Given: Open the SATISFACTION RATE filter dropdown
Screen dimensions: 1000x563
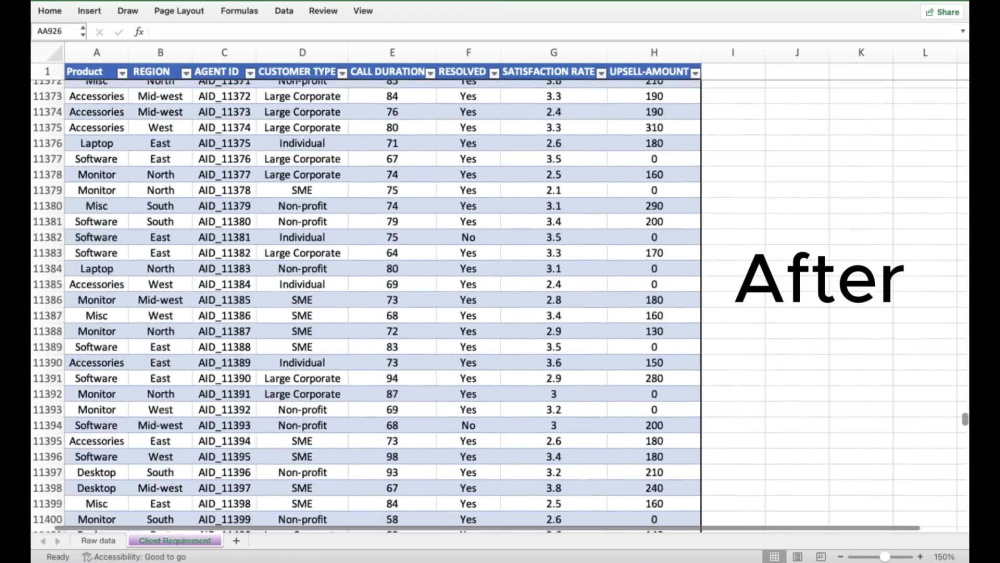Looking at the screenshot, I should tap(601, 73).
